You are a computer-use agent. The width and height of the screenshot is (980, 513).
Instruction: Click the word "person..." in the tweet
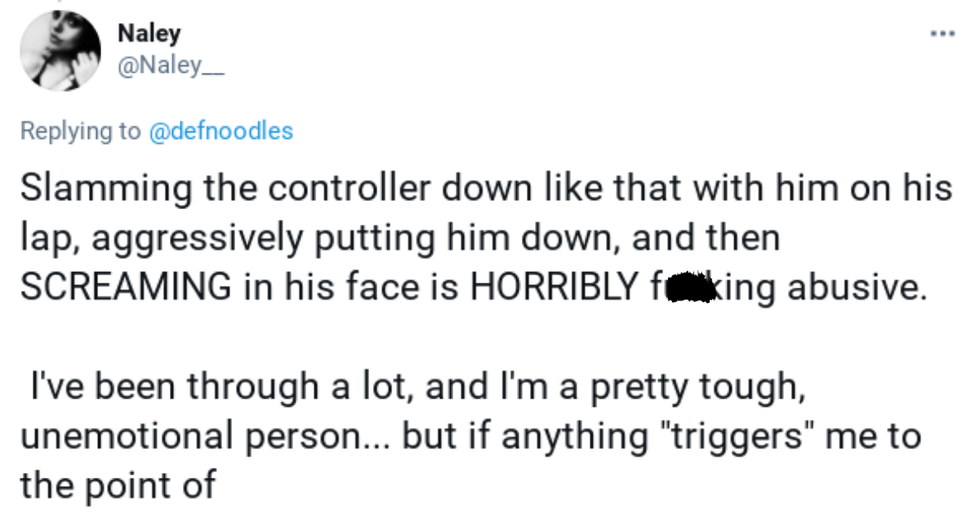click(x=318, y=437)
